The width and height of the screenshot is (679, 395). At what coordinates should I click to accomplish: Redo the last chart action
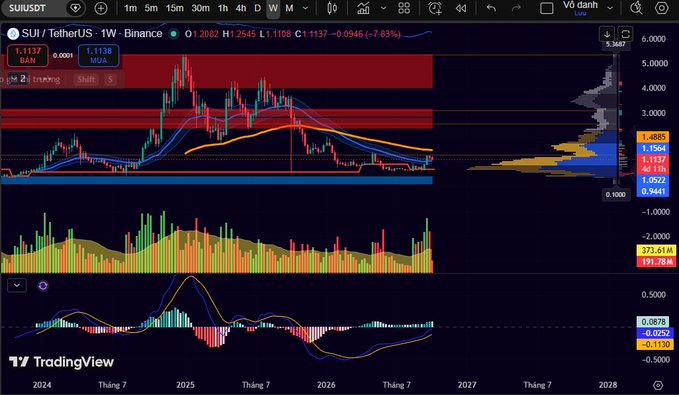[x=516, y=8]
